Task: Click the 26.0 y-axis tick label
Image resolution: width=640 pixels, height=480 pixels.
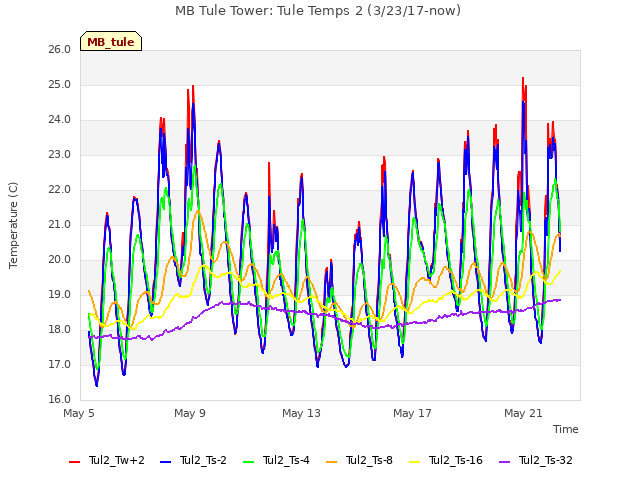Action: [60, 50]
